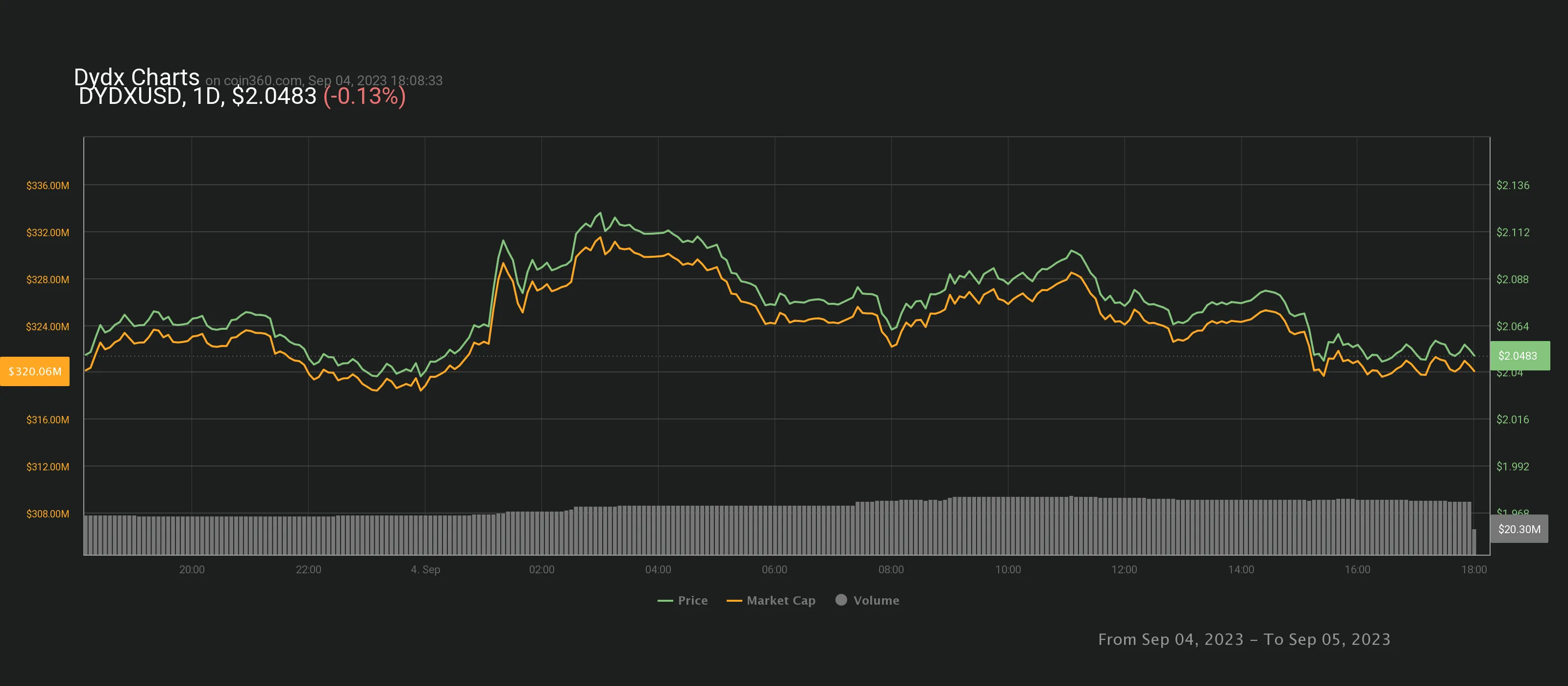Select the 4. Sep date axis marker
The image size is (1568, 686).
click(x=425, y=569)
